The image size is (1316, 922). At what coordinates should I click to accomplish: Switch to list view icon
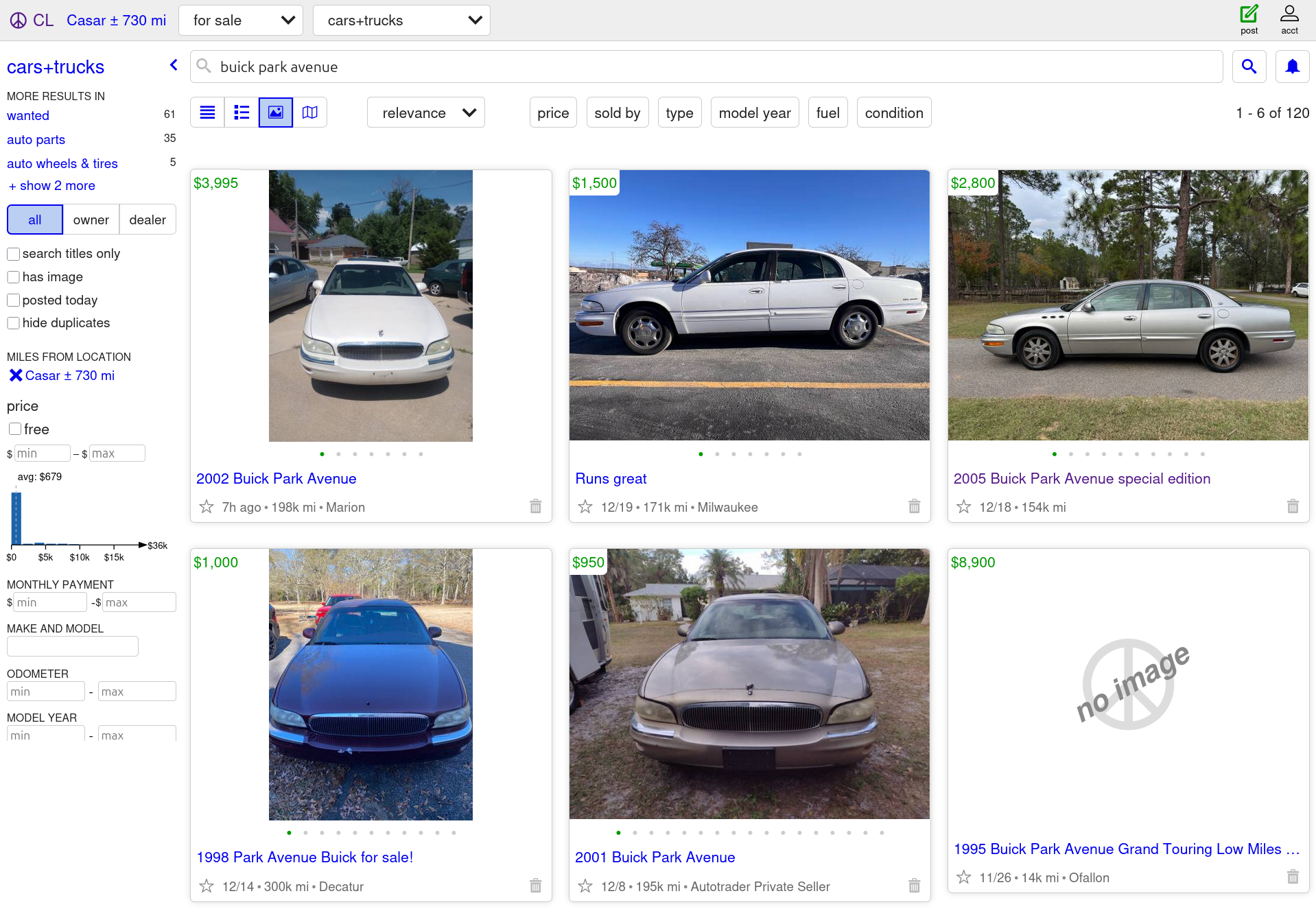point(207,113)
